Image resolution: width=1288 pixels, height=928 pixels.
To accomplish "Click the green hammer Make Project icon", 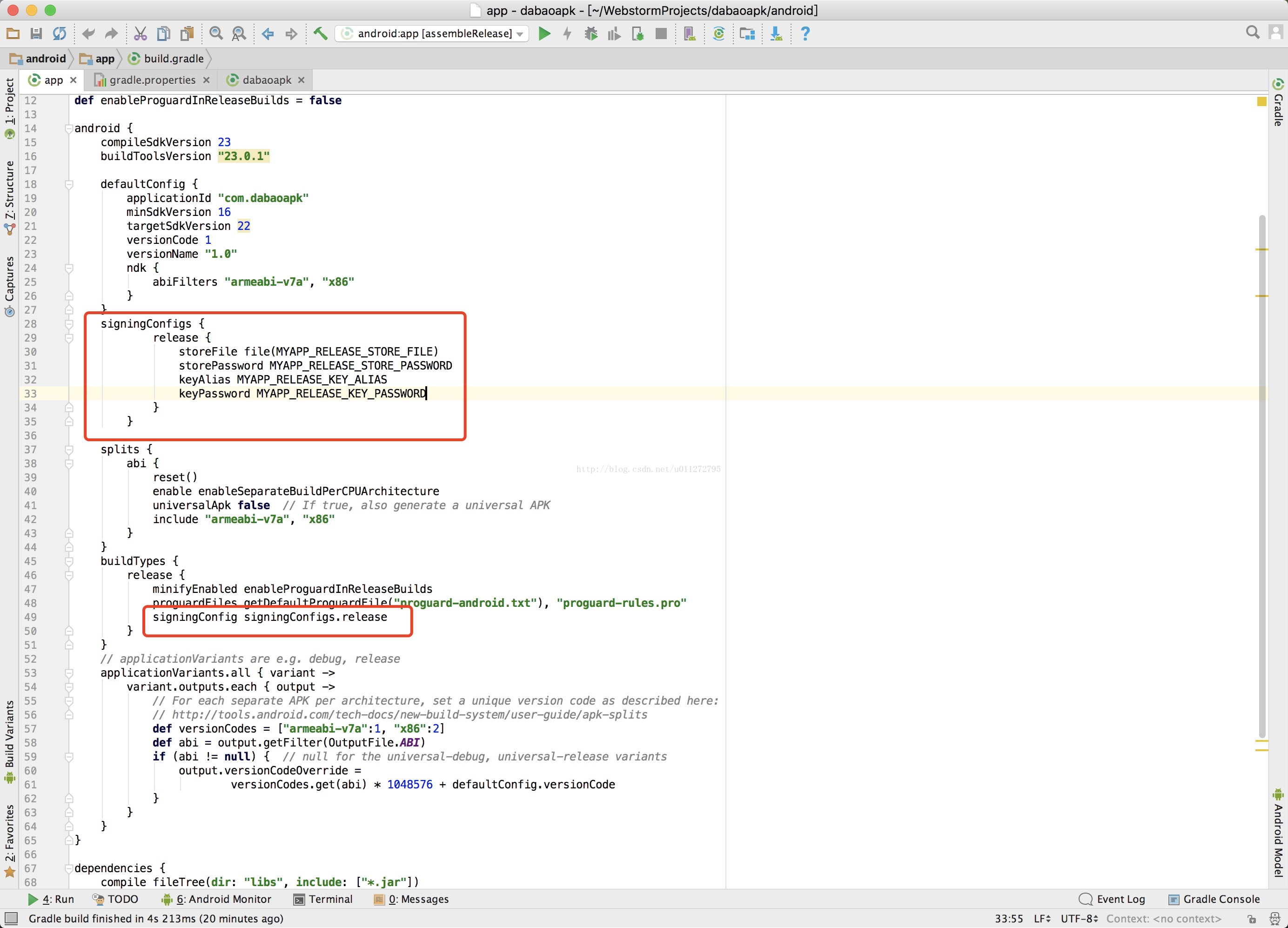I will pyautogui.click(x=320, y=34).
